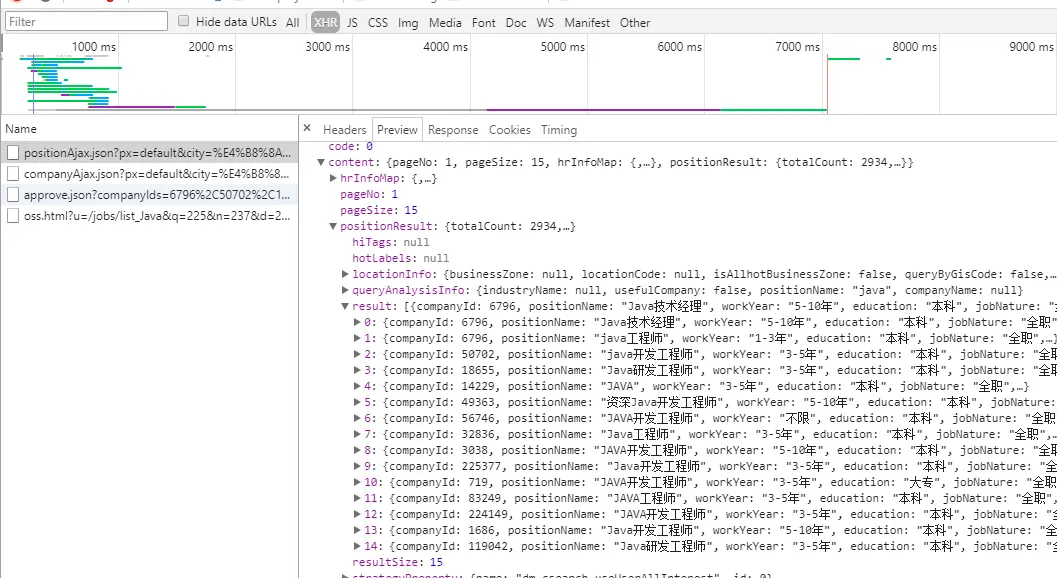This screenshot has height=578, width=1057.
Task: Expand result item 0 (Java技术经理)
Action: pyautogui.click(x=357, y=322)
